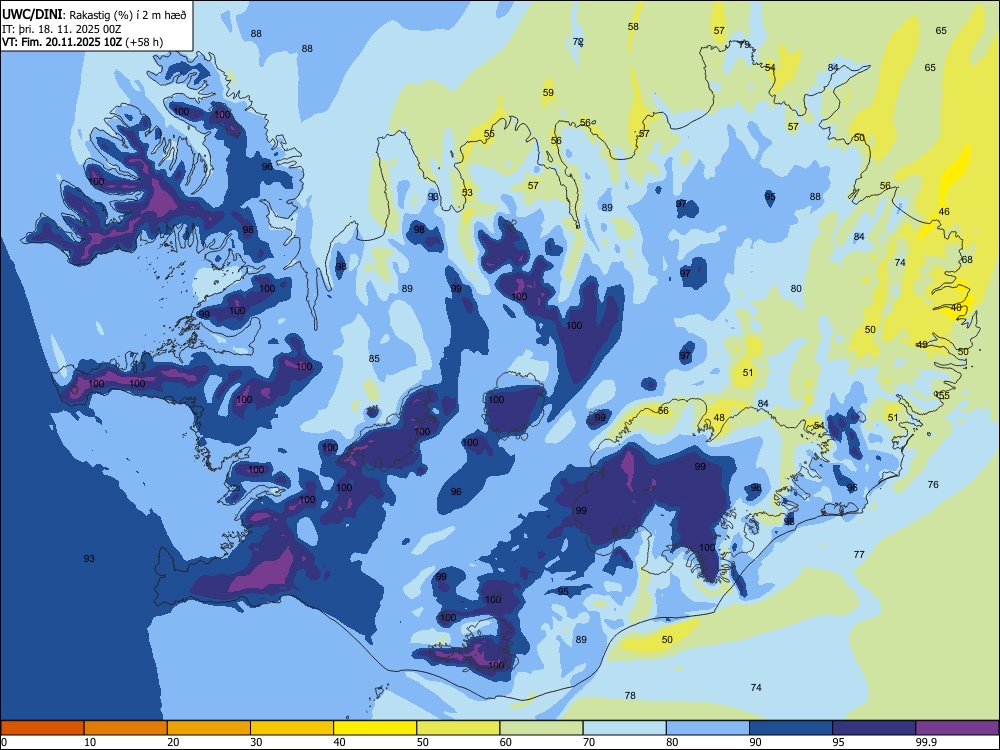This screenshot has height=750, width=1000.
Task: Click the 85 value in west-central Iceland
Action: (374, 359)
